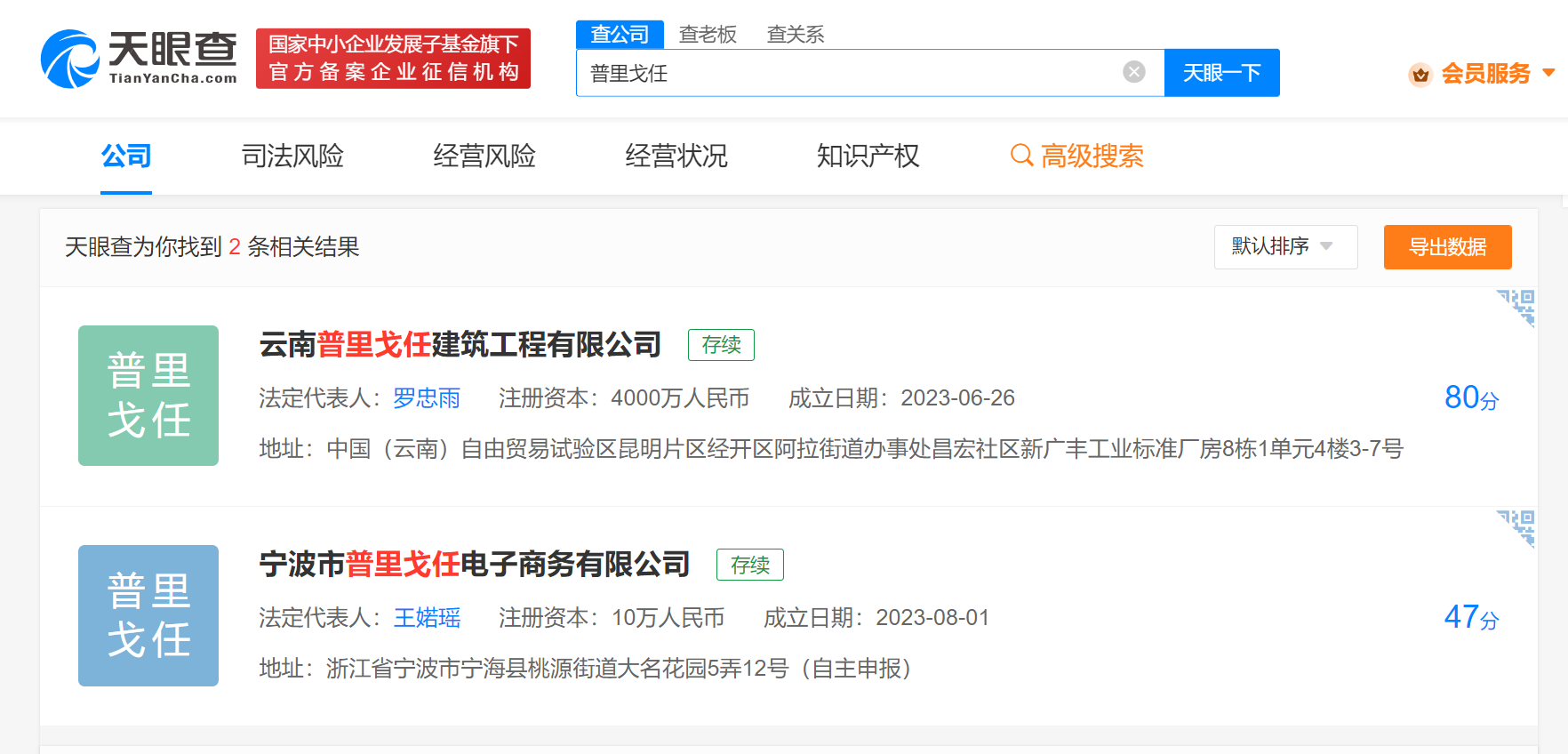Open QR code for 云南普里戈任建筑工程有限公司

(x=1516, y=308)
